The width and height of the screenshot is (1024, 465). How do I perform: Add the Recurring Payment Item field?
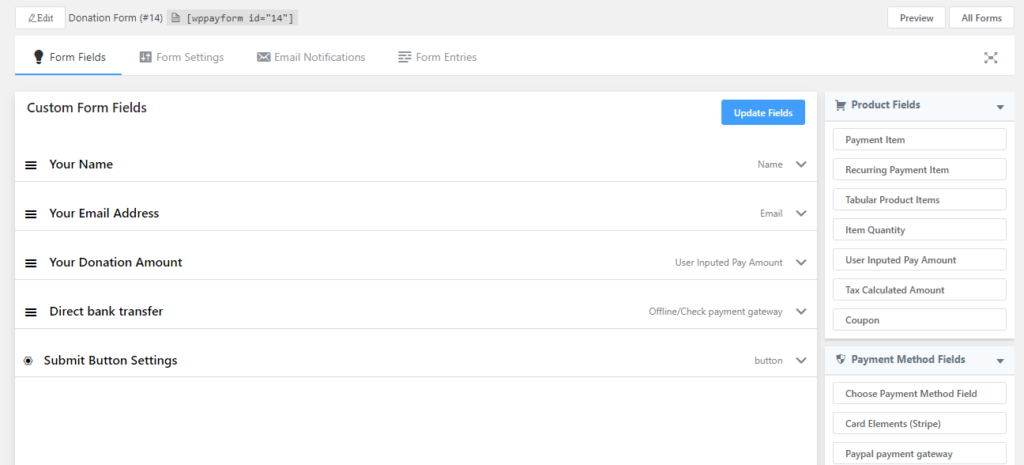(919, 170)
